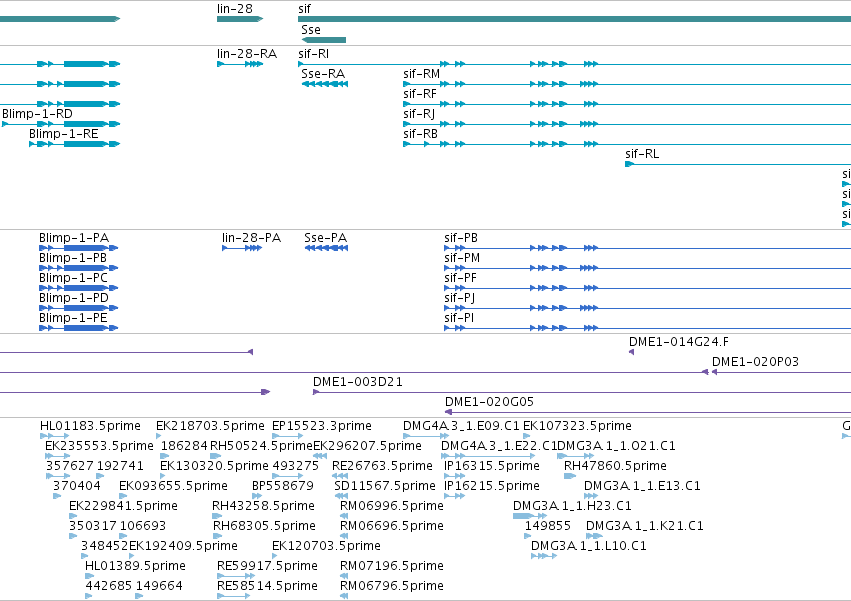Select protein Blimp-1-PB

click(x=73, y=258)
